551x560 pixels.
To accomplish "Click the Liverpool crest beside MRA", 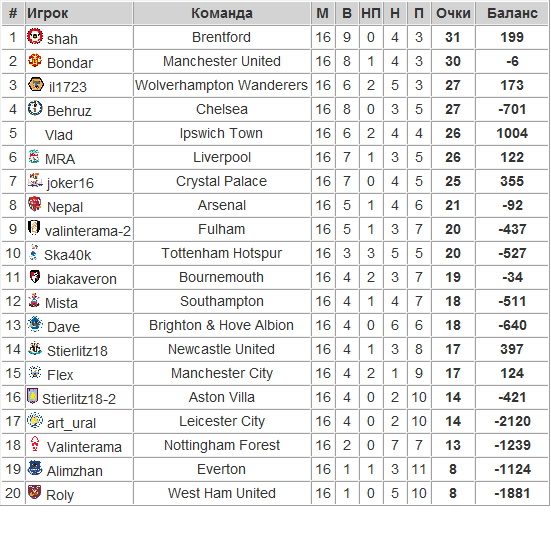I will (34, 156).
